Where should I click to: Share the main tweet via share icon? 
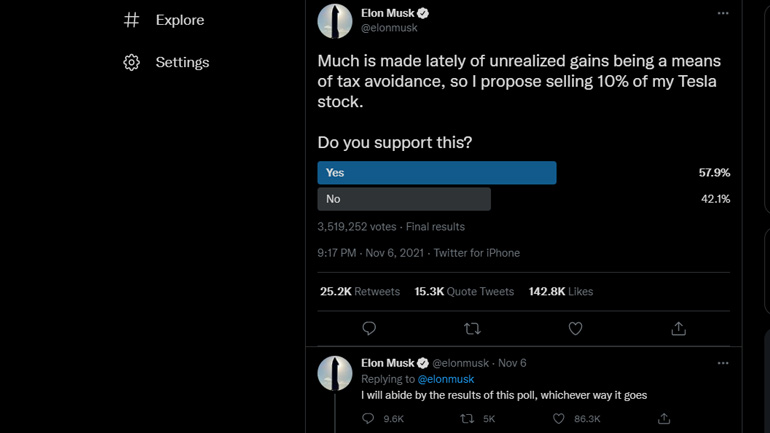click(678, 328)
